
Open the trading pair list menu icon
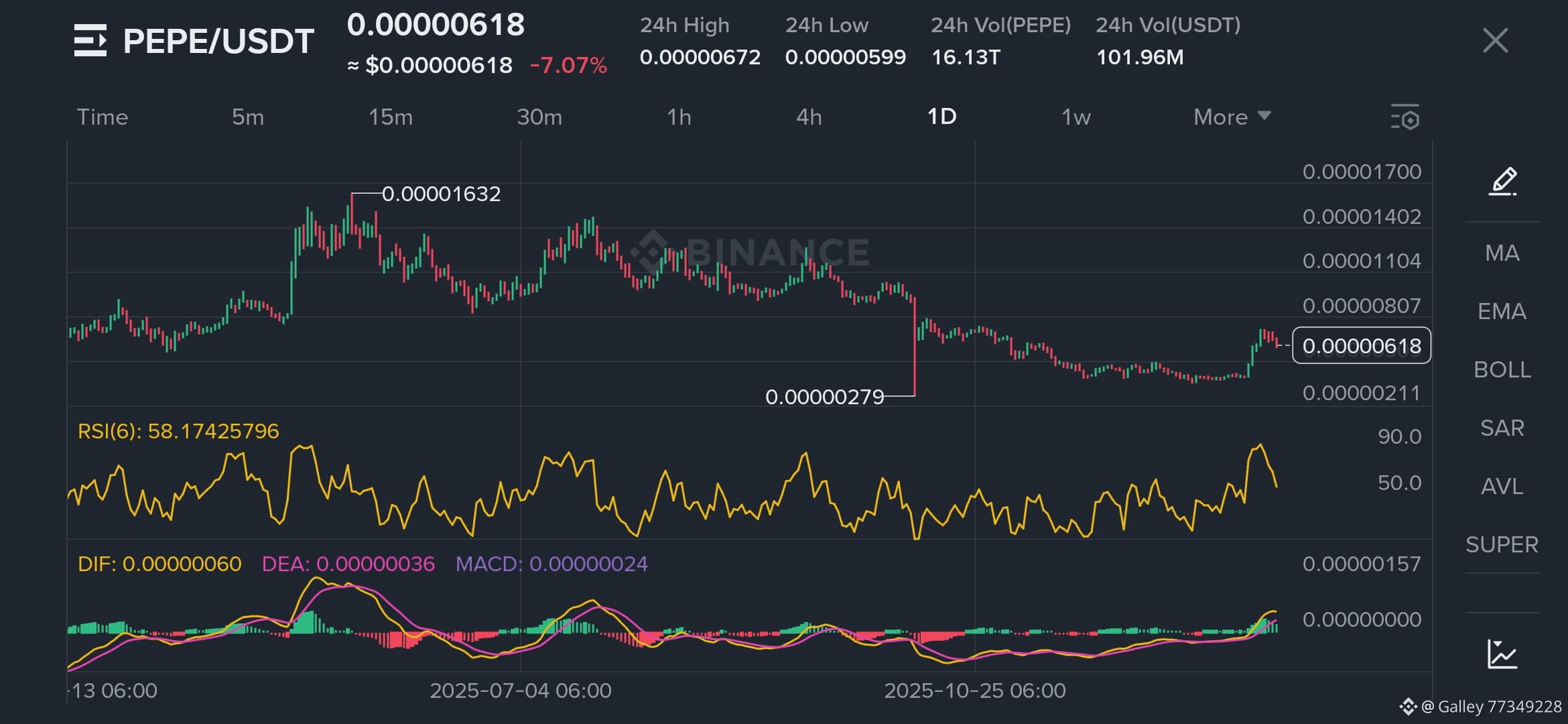(90, 40)
